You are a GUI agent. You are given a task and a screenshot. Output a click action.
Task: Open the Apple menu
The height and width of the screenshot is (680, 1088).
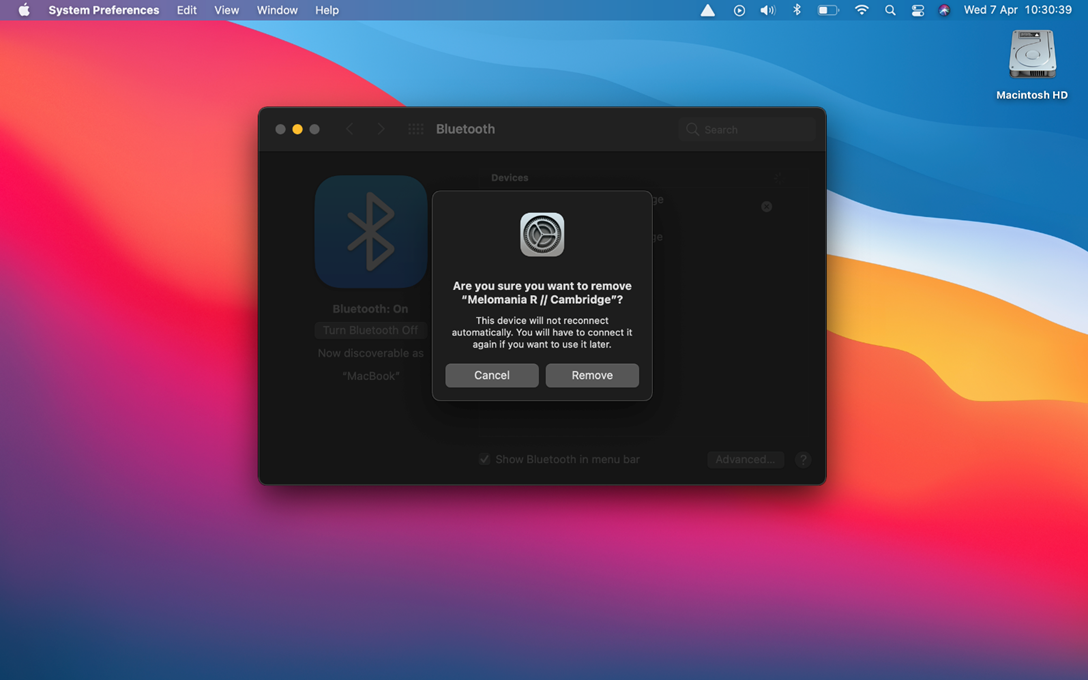click(24, 10)
